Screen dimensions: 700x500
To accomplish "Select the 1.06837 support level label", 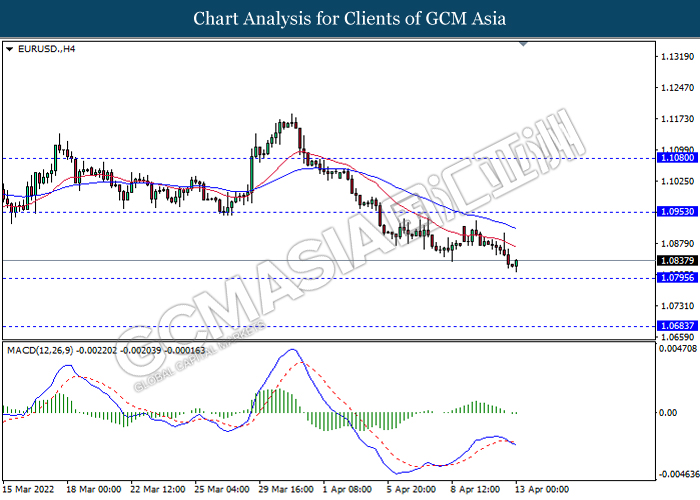I will [677, 326].
